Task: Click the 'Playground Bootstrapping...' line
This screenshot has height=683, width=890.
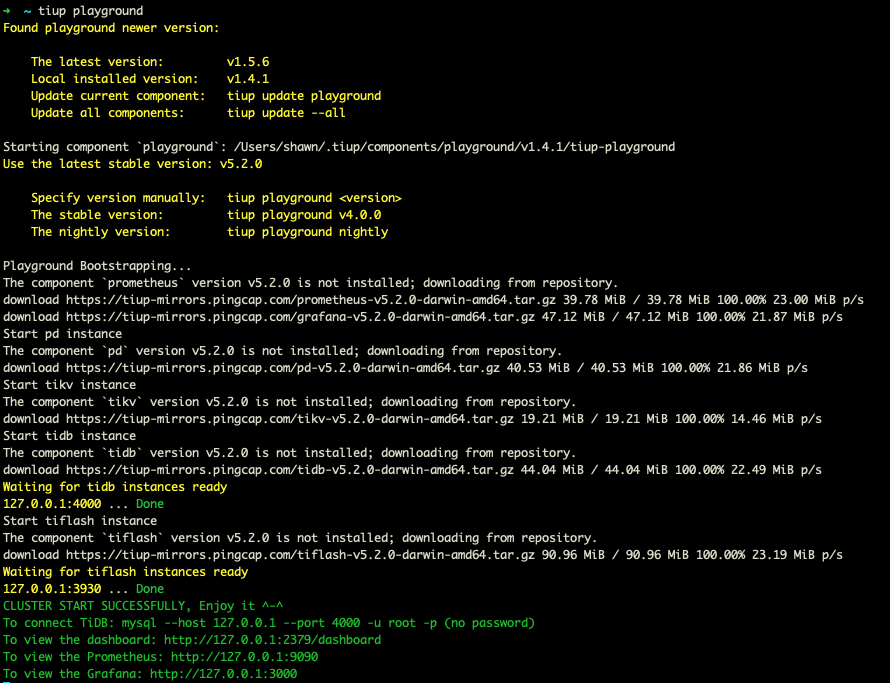Action: 97,266
